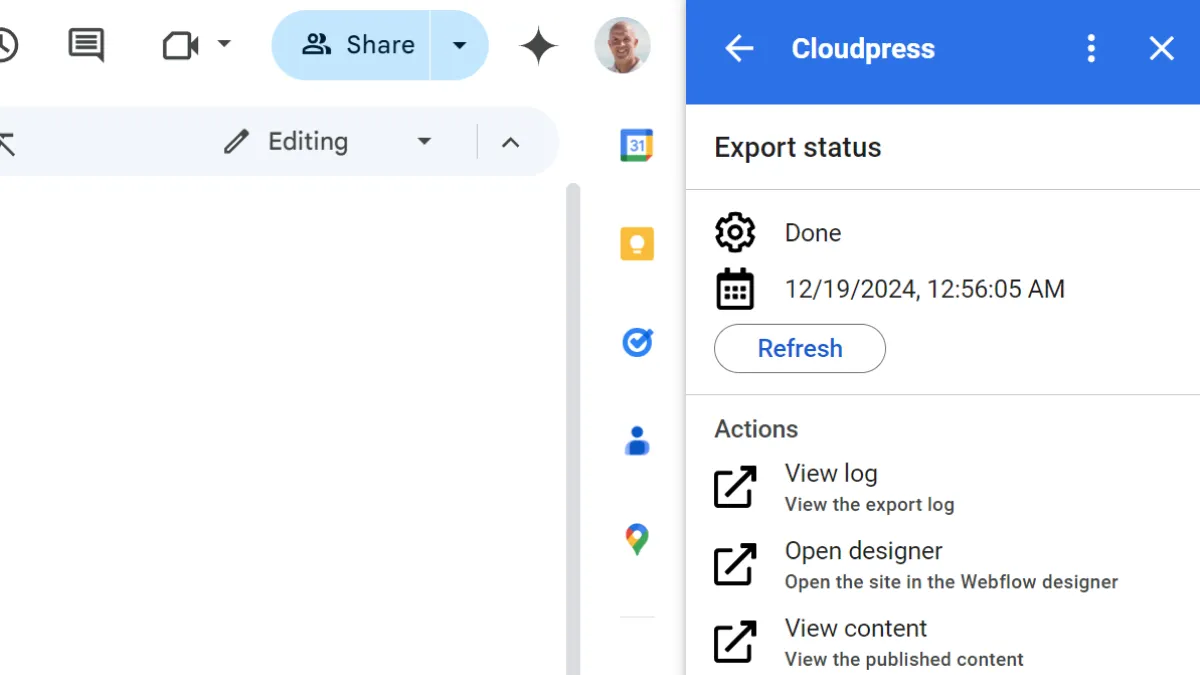Click the Open designer action

coord(943,565)
